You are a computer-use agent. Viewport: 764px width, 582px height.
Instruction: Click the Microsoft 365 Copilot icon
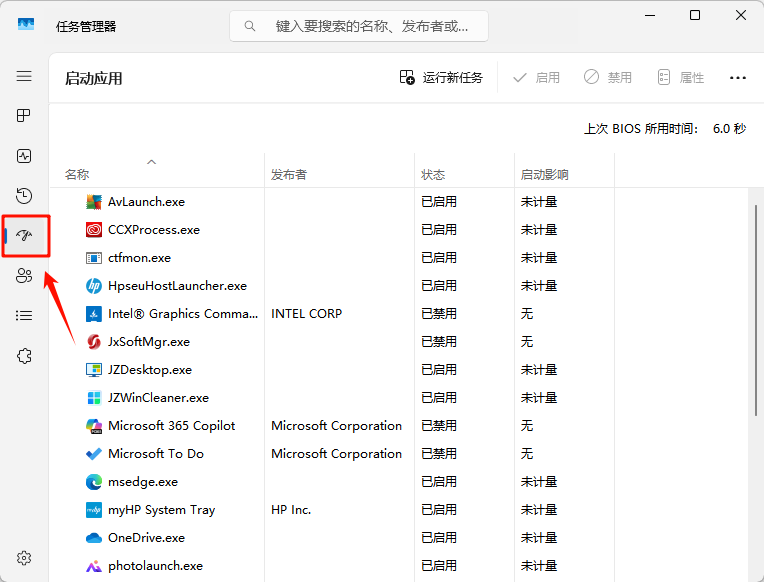tap(94, 426)
